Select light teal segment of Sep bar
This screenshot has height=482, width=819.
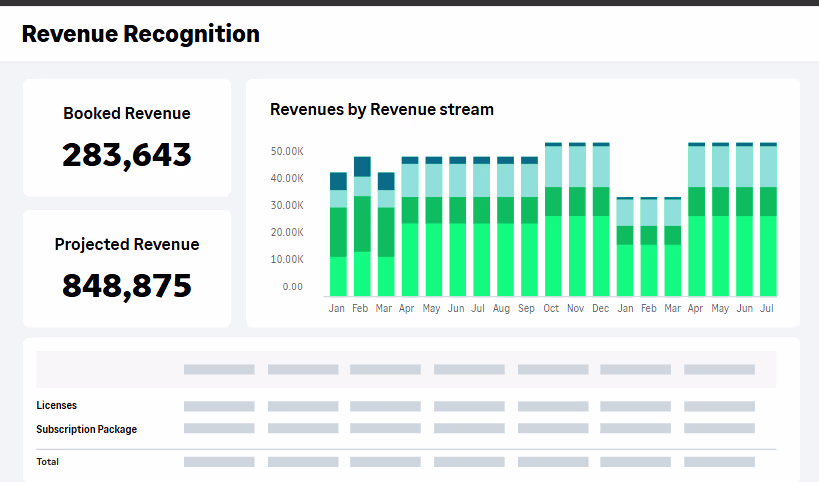(529, 180)
